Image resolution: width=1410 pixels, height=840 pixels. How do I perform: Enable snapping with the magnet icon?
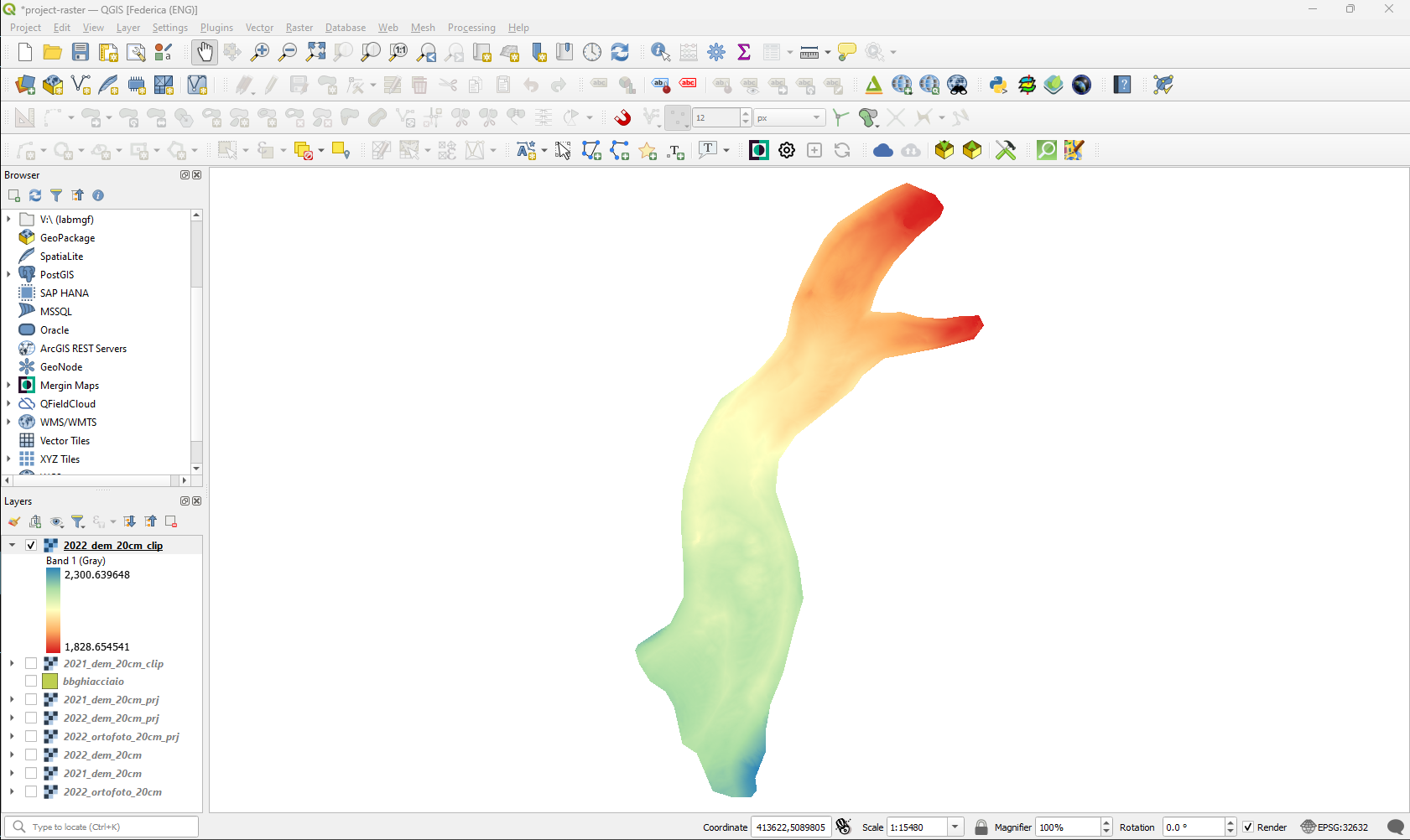point(622,117)
